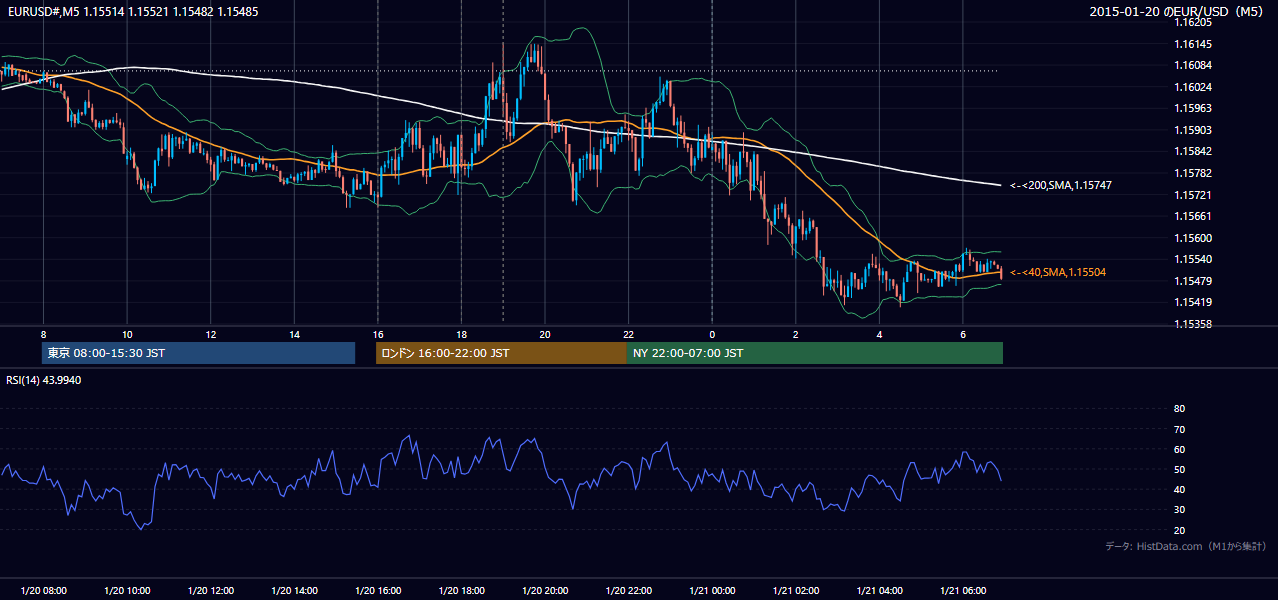
Task: Click price axis value 1.16145
Action: click(1192, 44)
